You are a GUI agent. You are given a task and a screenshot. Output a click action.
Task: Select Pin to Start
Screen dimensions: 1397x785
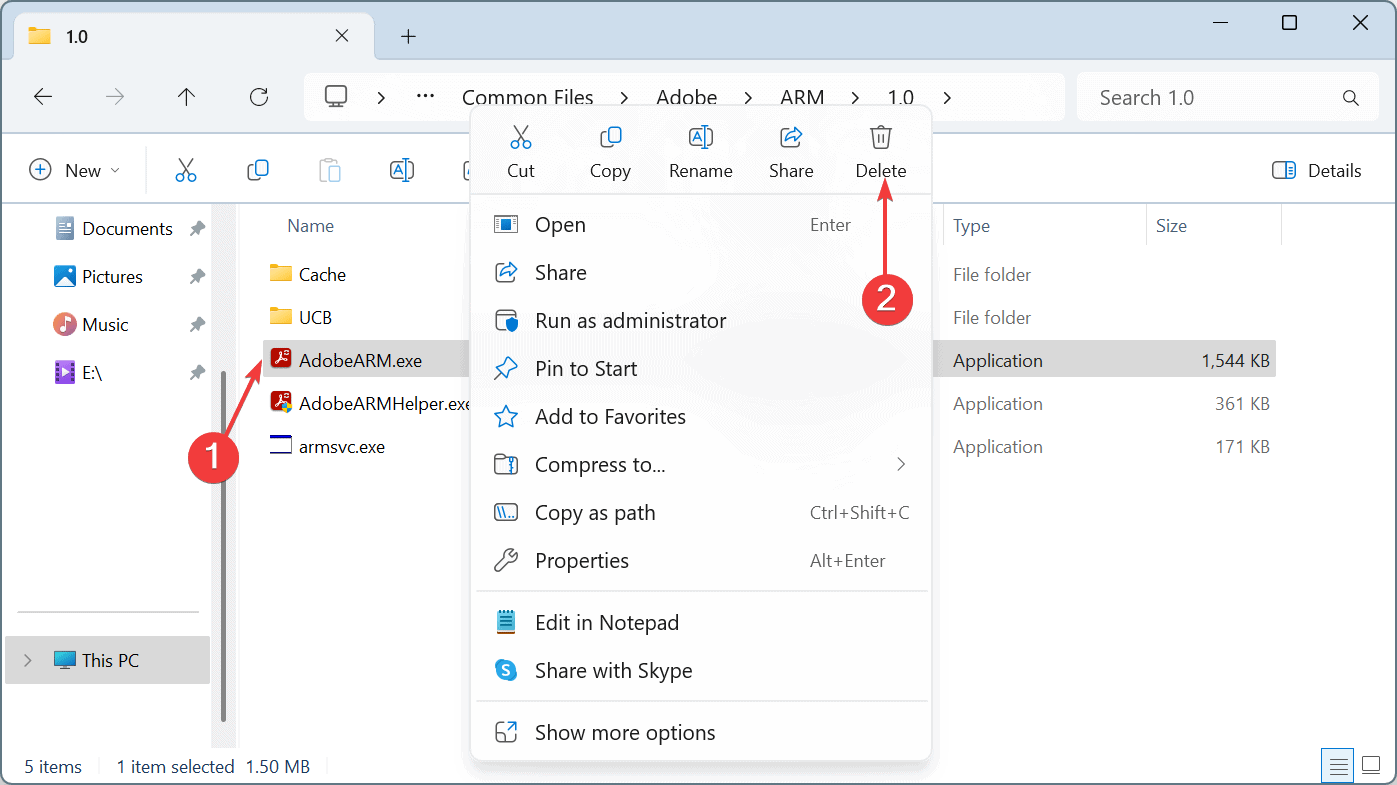click(x=701, y=369)
